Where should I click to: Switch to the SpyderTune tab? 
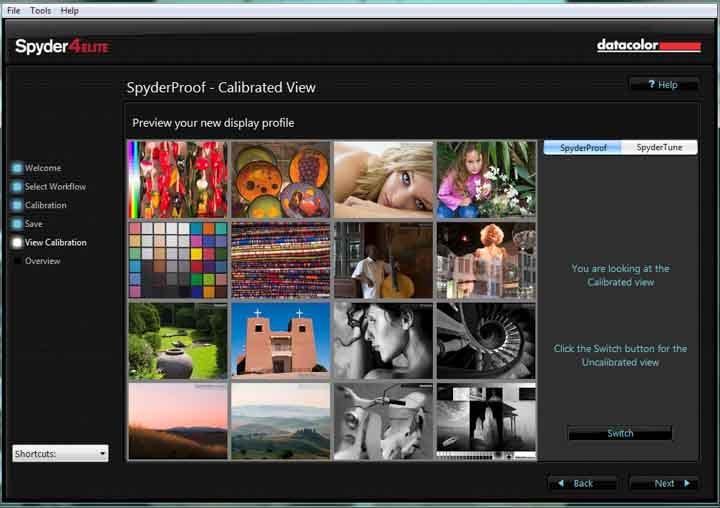pyautogui.click(x=659, y=147)
